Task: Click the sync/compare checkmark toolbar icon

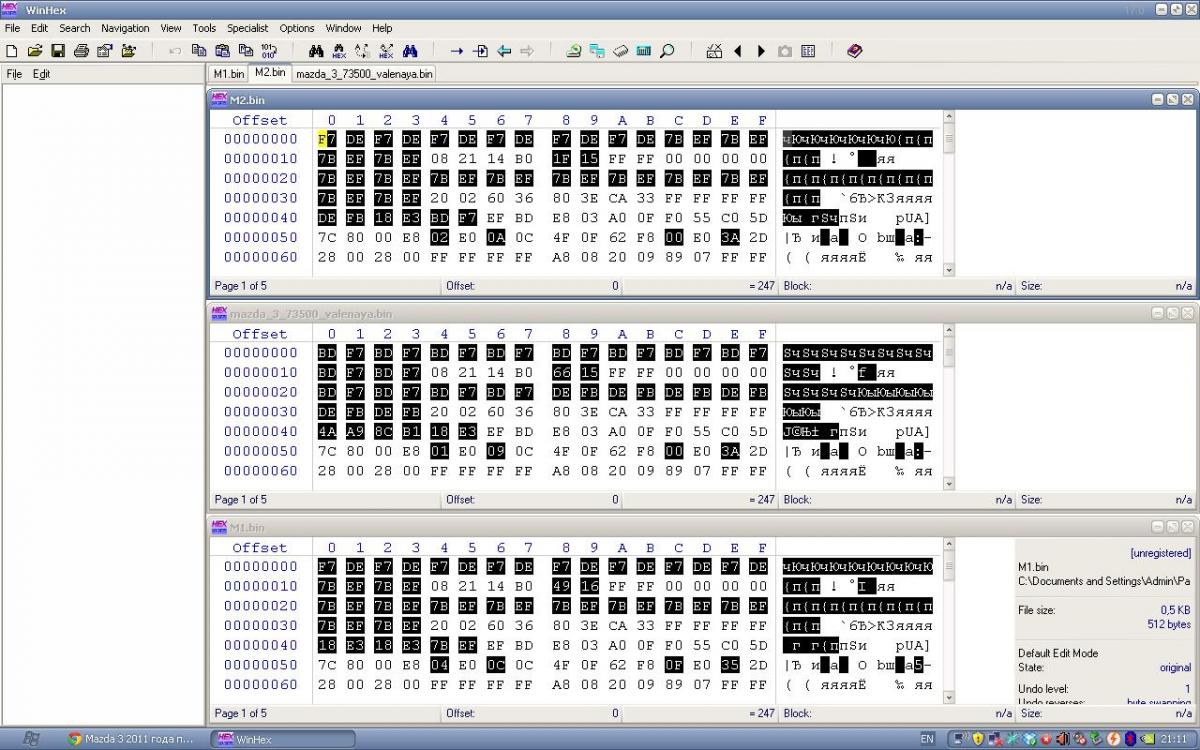Action: click(714, 50)
